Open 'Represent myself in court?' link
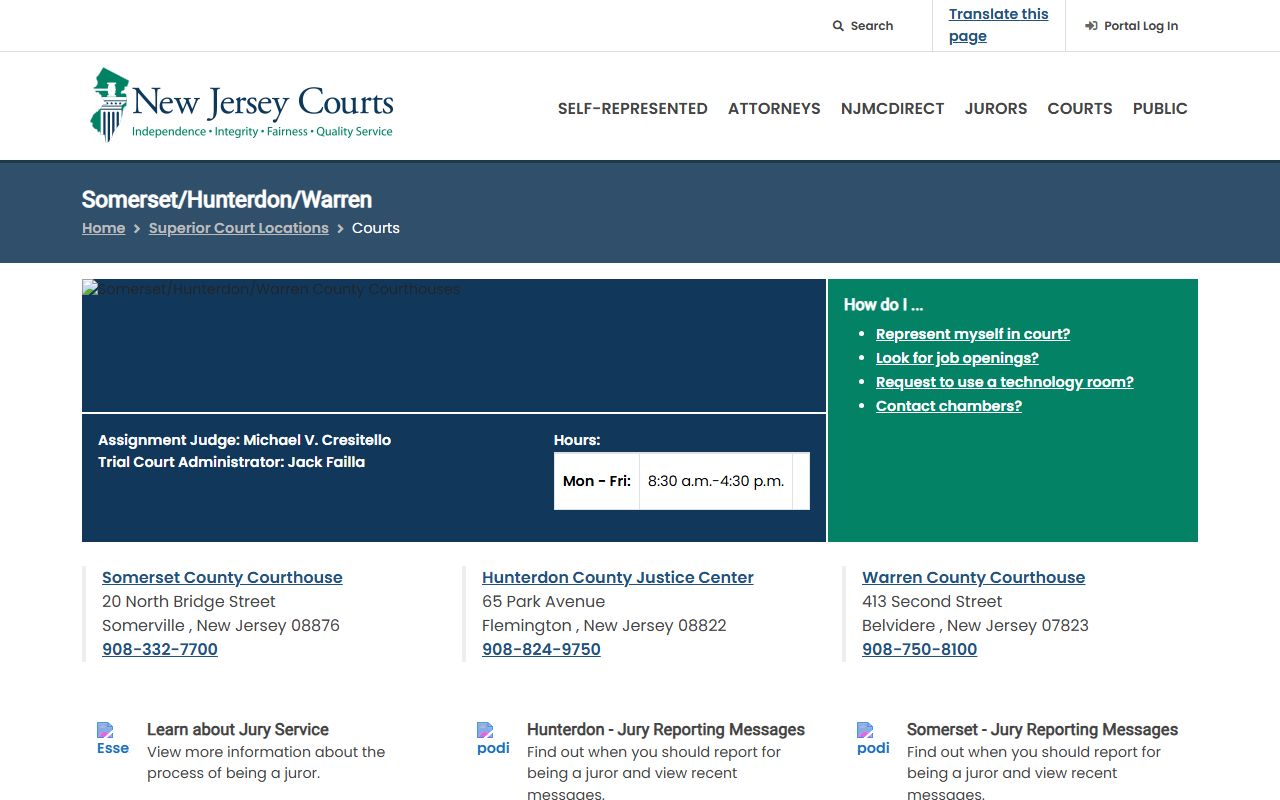This screenshot has height=800, width=1280. click(973, 334)
